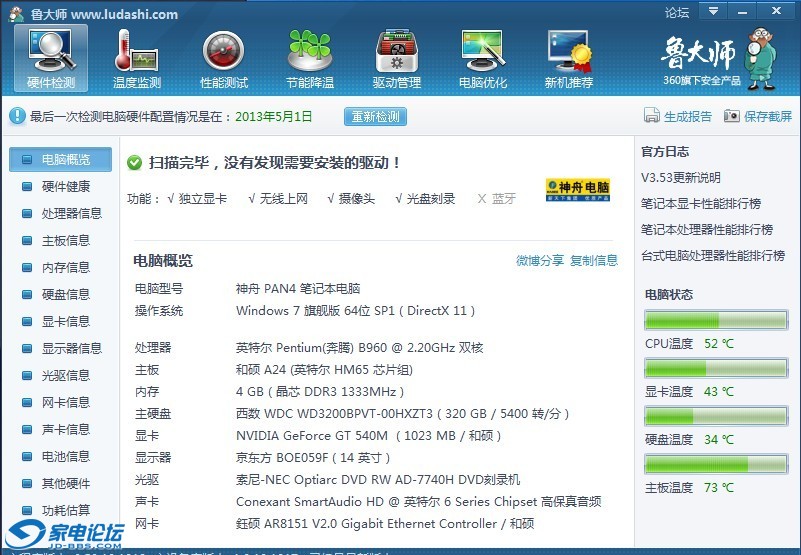Screen dimensions: 801x555
Task: Click the AR8151 Gigabit Ethernet Controller text
Action: coord(385,524)
